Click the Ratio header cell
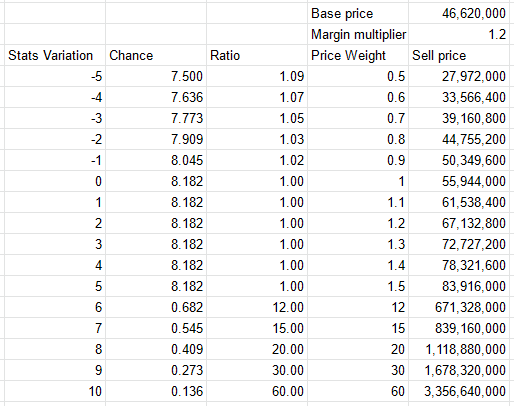514x406 pixels. [257, 55]
